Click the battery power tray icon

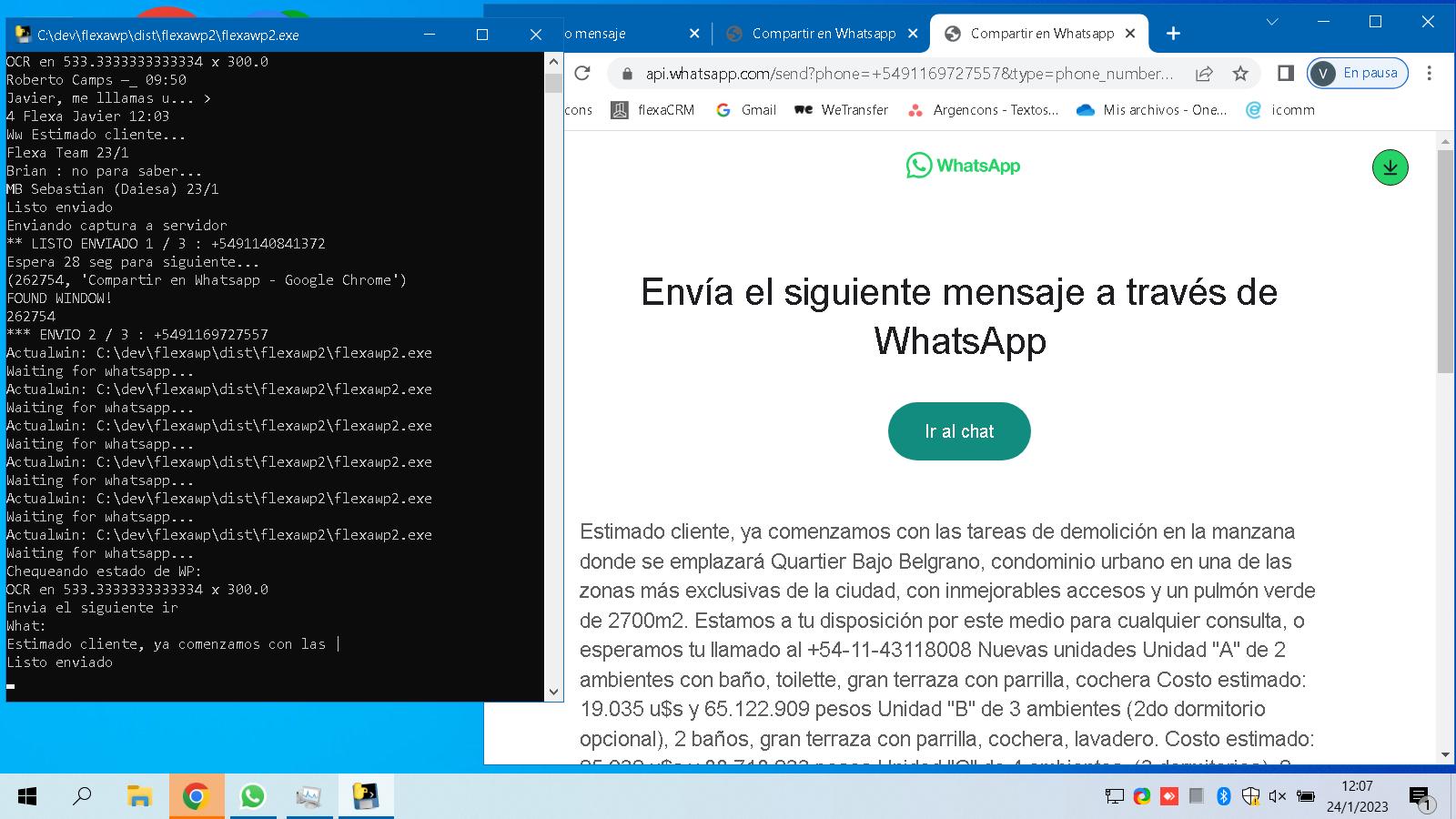[1306, 796]
